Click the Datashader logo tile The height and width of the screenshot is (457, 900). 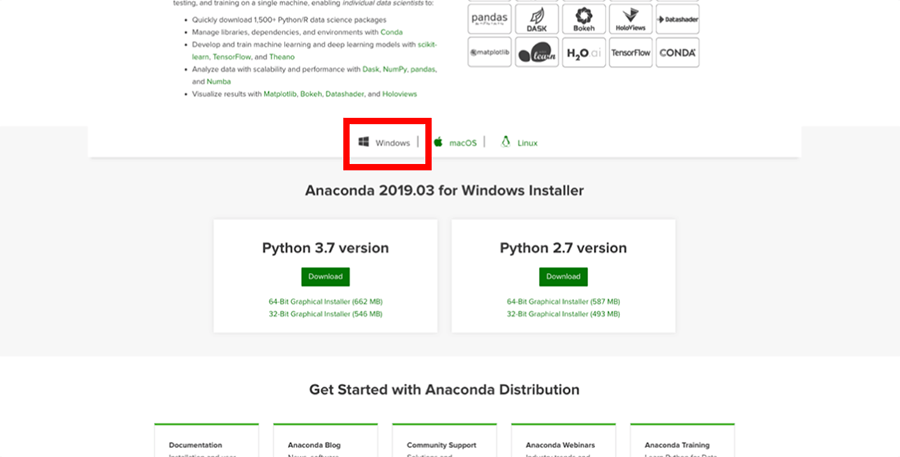pos(678,19)
